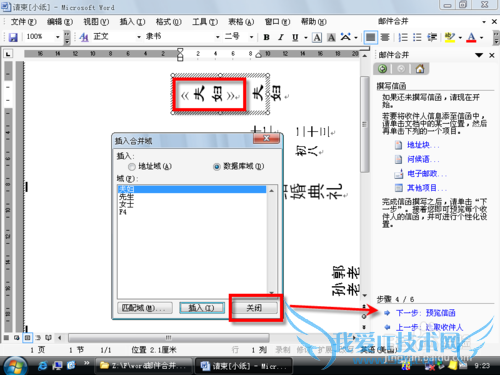Image resolution: width=500 pixels, height=375 pixels.
Task: Open the 工具 menu
Action: tap(205, 22)
